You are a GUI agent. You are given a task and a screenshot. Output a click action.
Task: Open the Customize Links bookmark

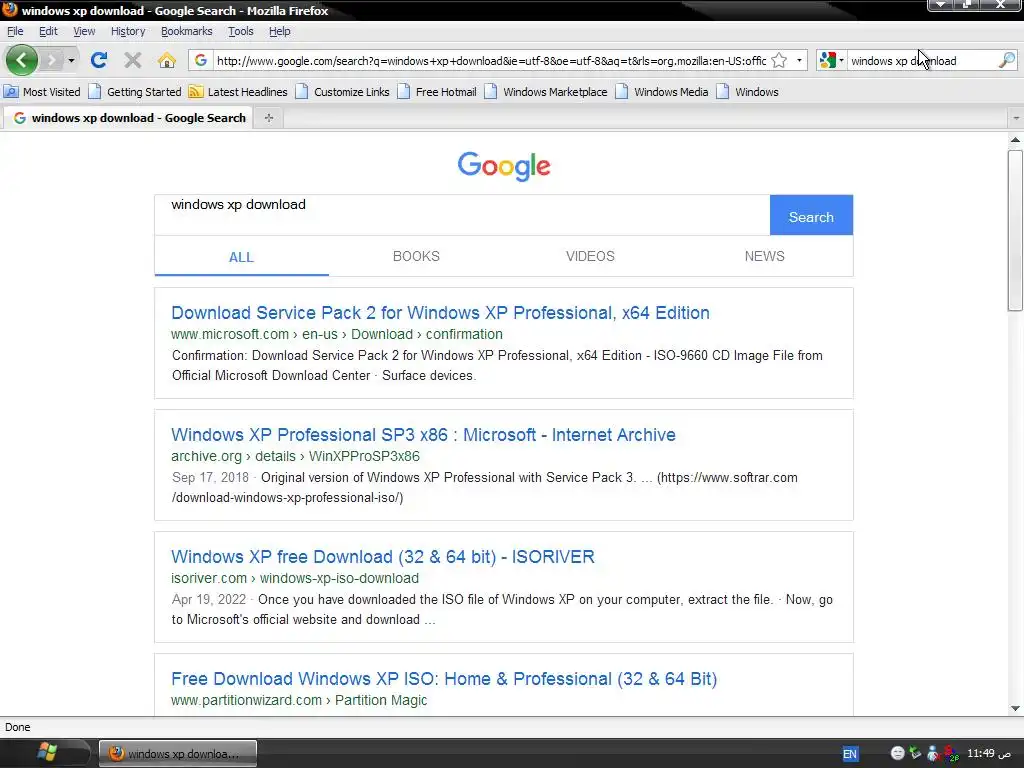(343, 92)
